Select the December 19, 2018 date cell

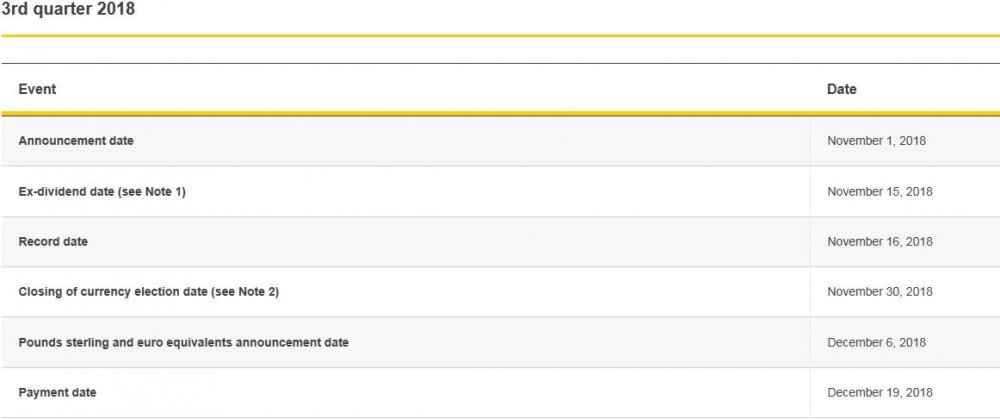point(879,393)
